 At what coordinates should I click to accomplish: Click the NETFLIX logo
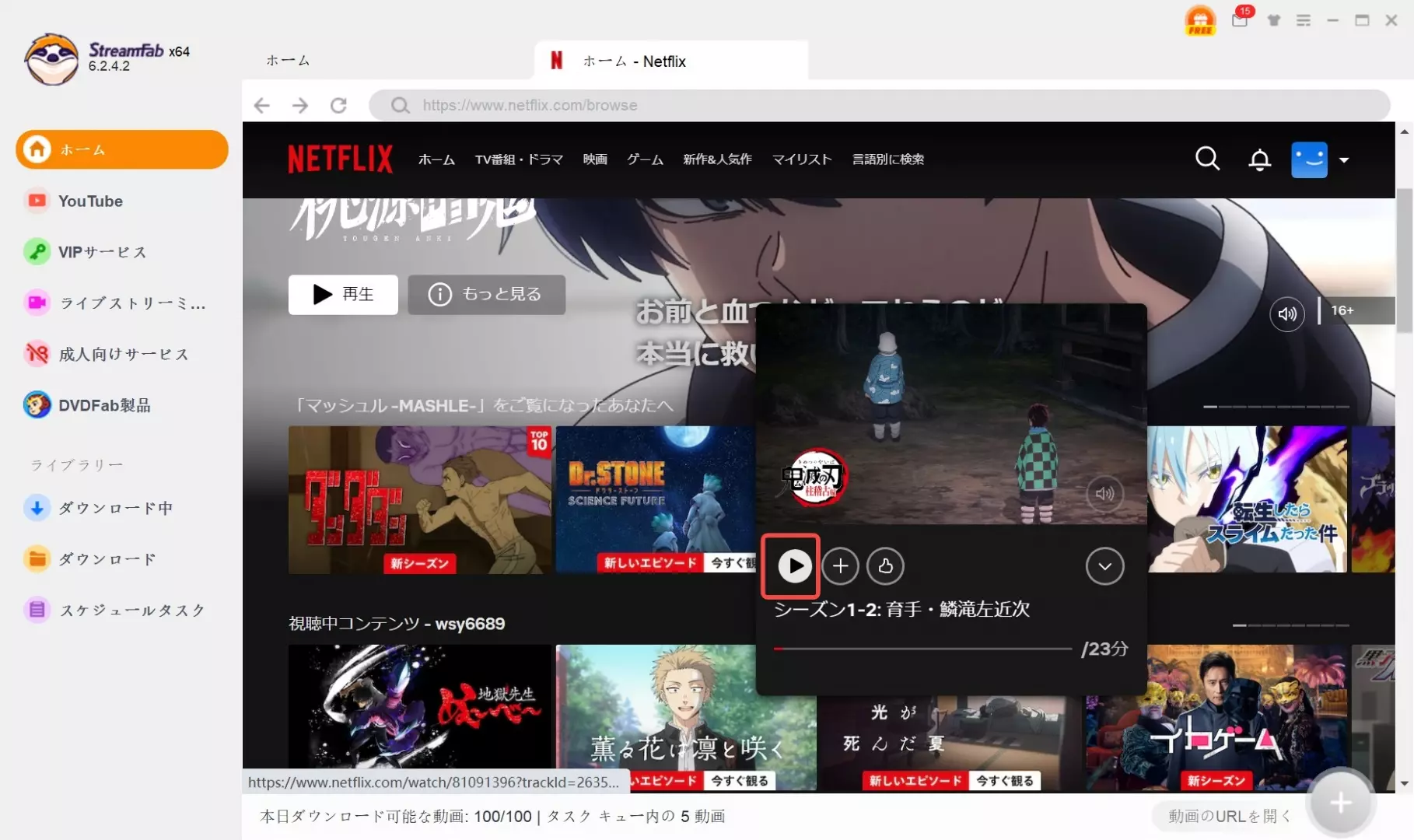click(341, 159)
